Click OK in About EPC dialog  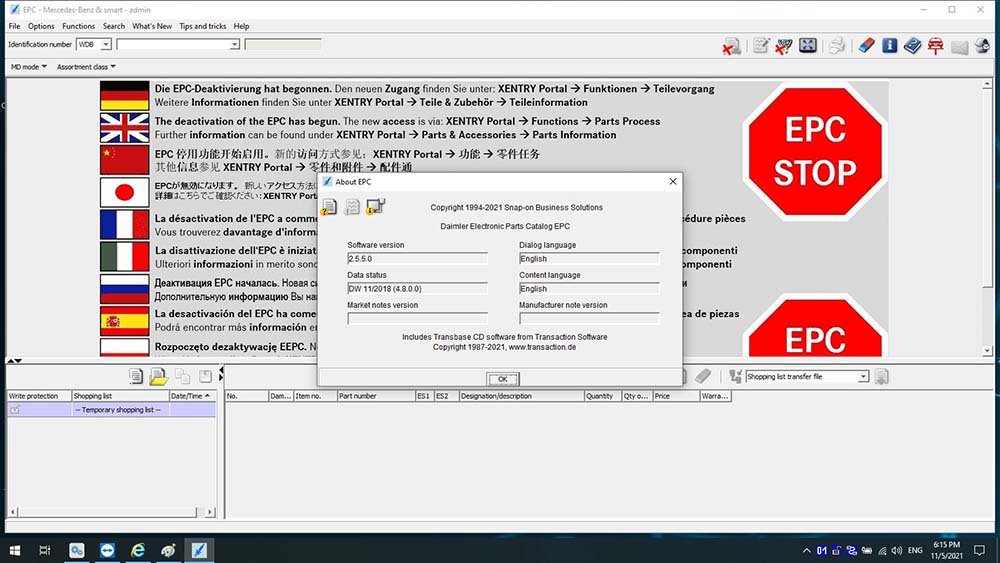(x=503, y=379)
